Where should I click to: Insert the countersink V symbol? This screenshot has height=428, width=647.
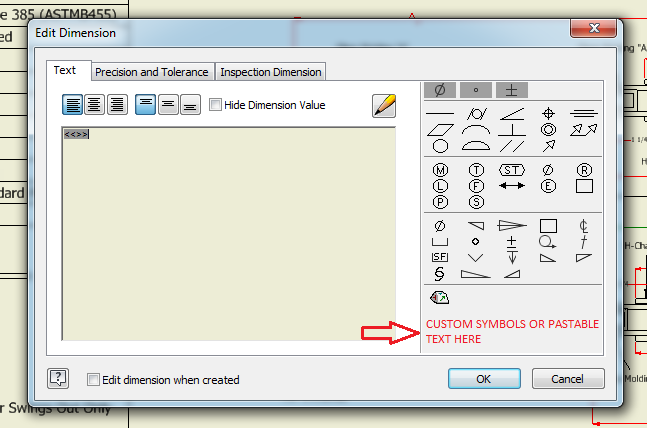click(x=476, y=258)
